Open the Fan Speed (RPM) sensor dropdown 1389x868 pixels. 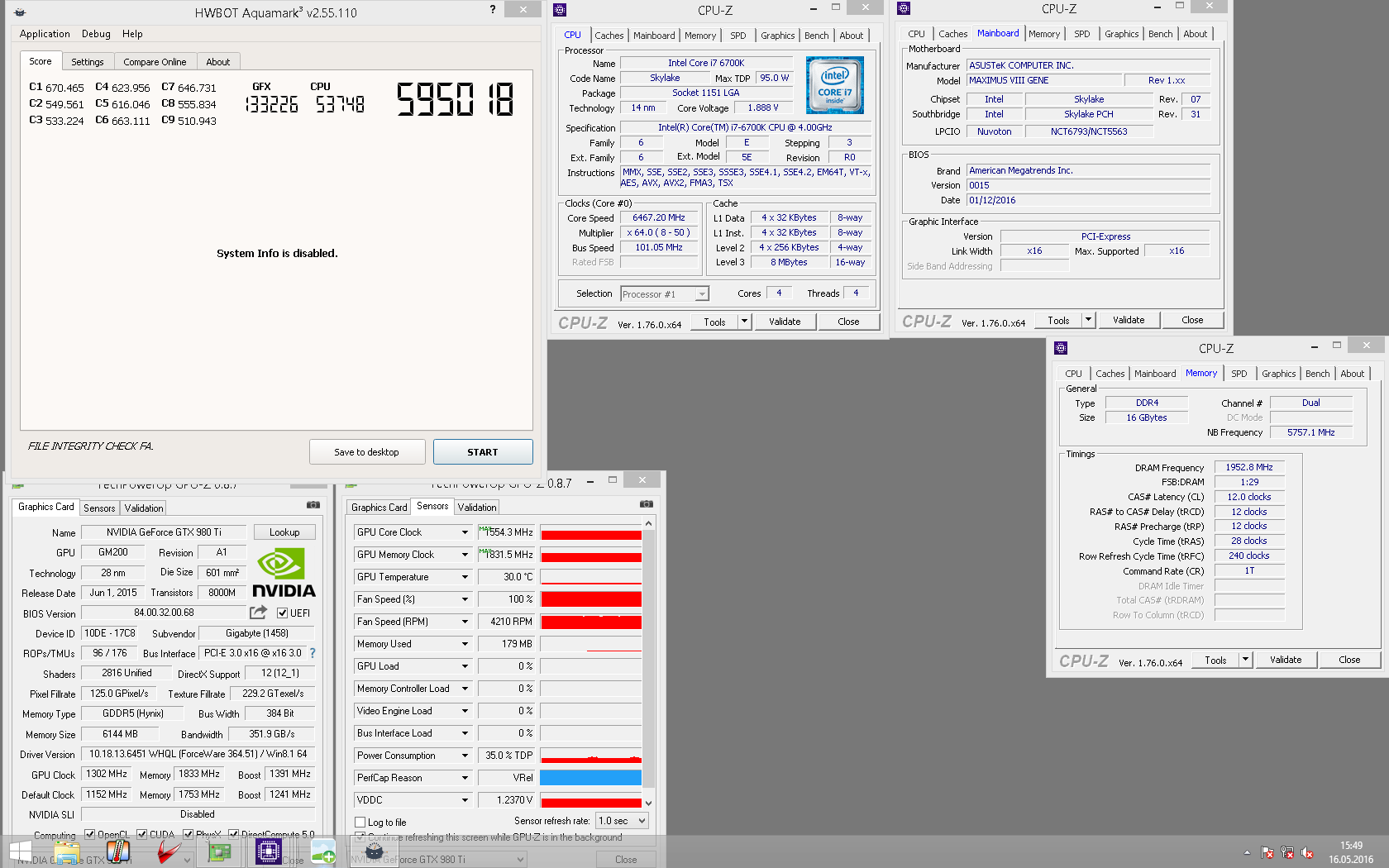click(465, 622)
